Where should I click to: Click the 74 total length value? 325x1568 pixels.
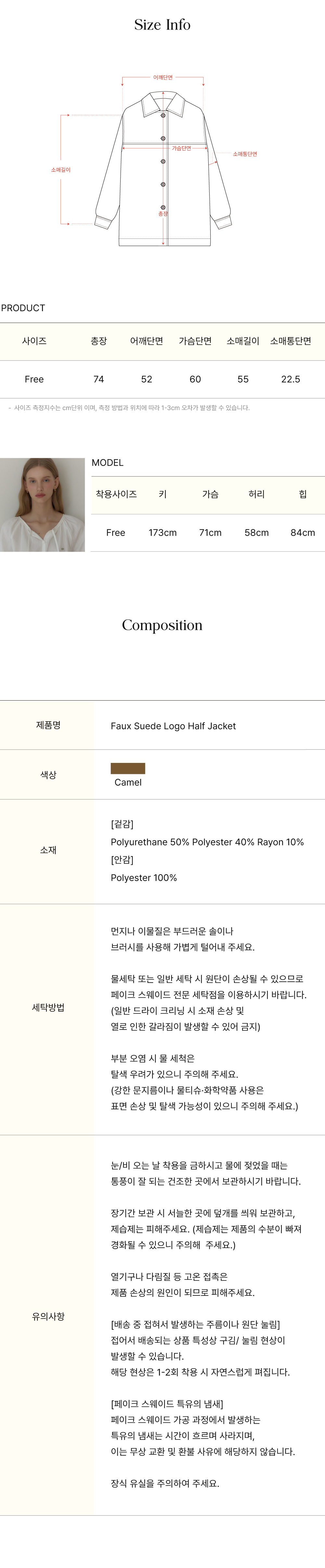coord(99,379)
